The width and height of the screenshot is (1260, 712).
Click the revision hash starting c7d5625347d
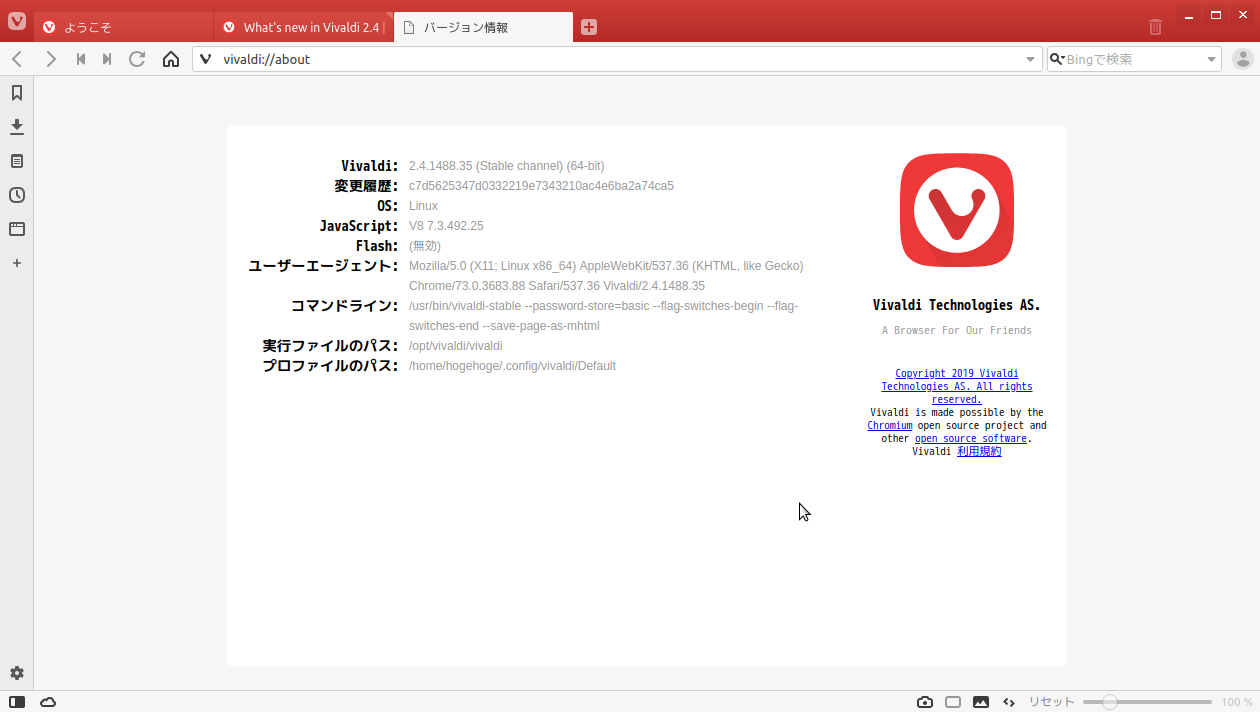pyautogui.click(x=541, y=186)
